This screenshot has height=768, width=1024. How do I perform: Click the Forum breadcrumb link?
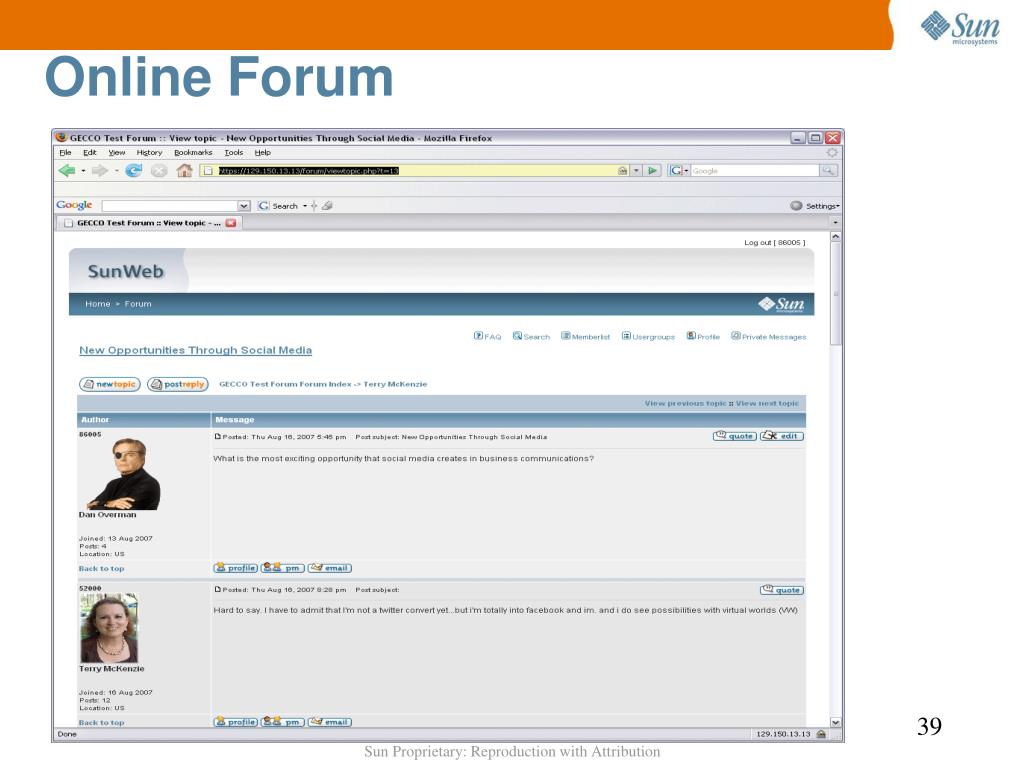[x=138, y=304]
